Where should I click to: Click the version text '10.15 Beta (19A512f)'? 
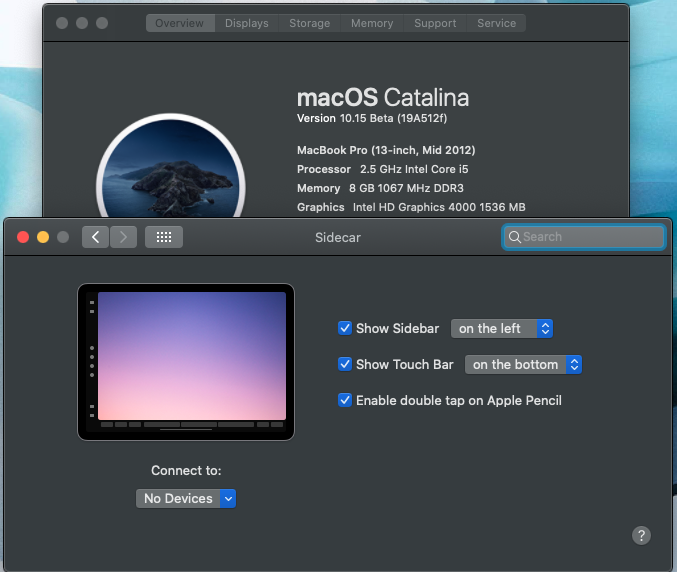pos(393,118)
